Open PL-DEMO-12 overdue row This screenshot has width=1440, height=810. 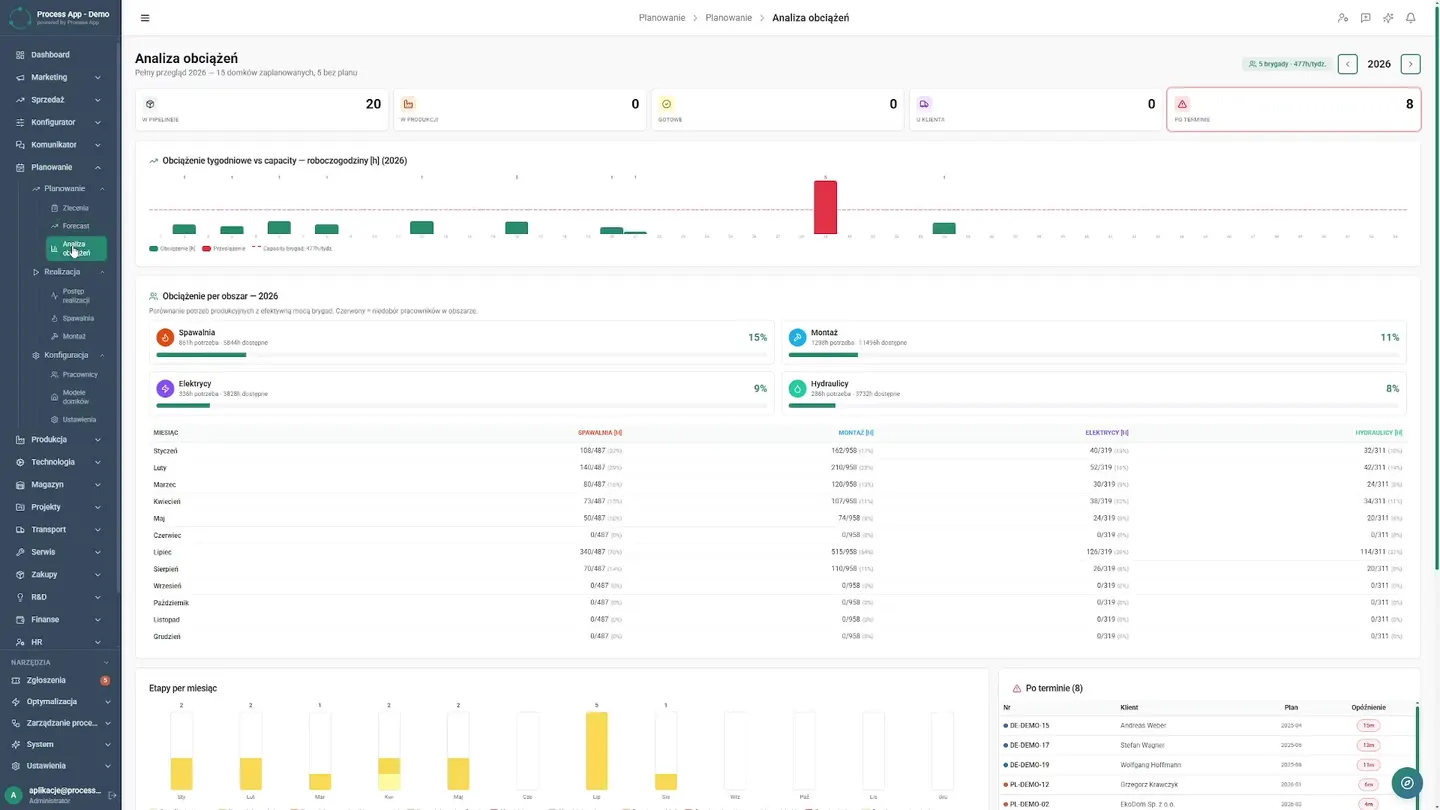[1208, 784]
